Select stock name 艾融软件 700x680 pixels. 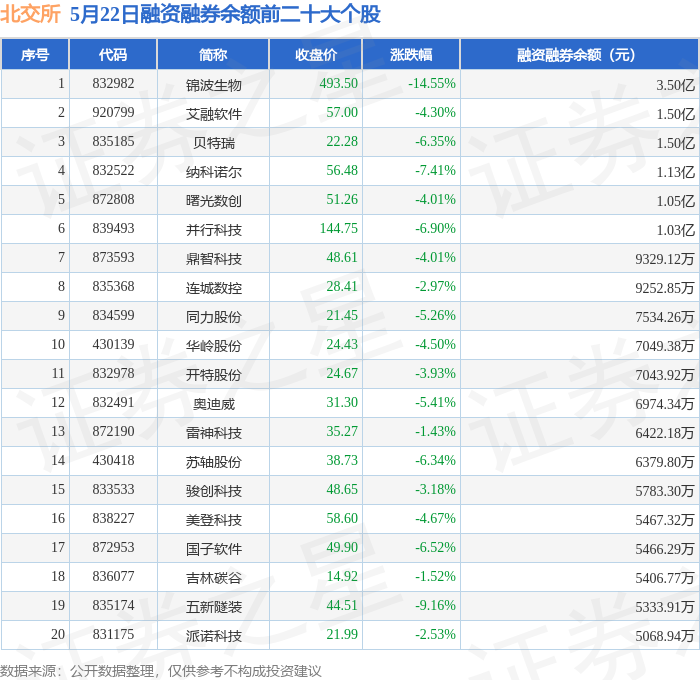213,114
